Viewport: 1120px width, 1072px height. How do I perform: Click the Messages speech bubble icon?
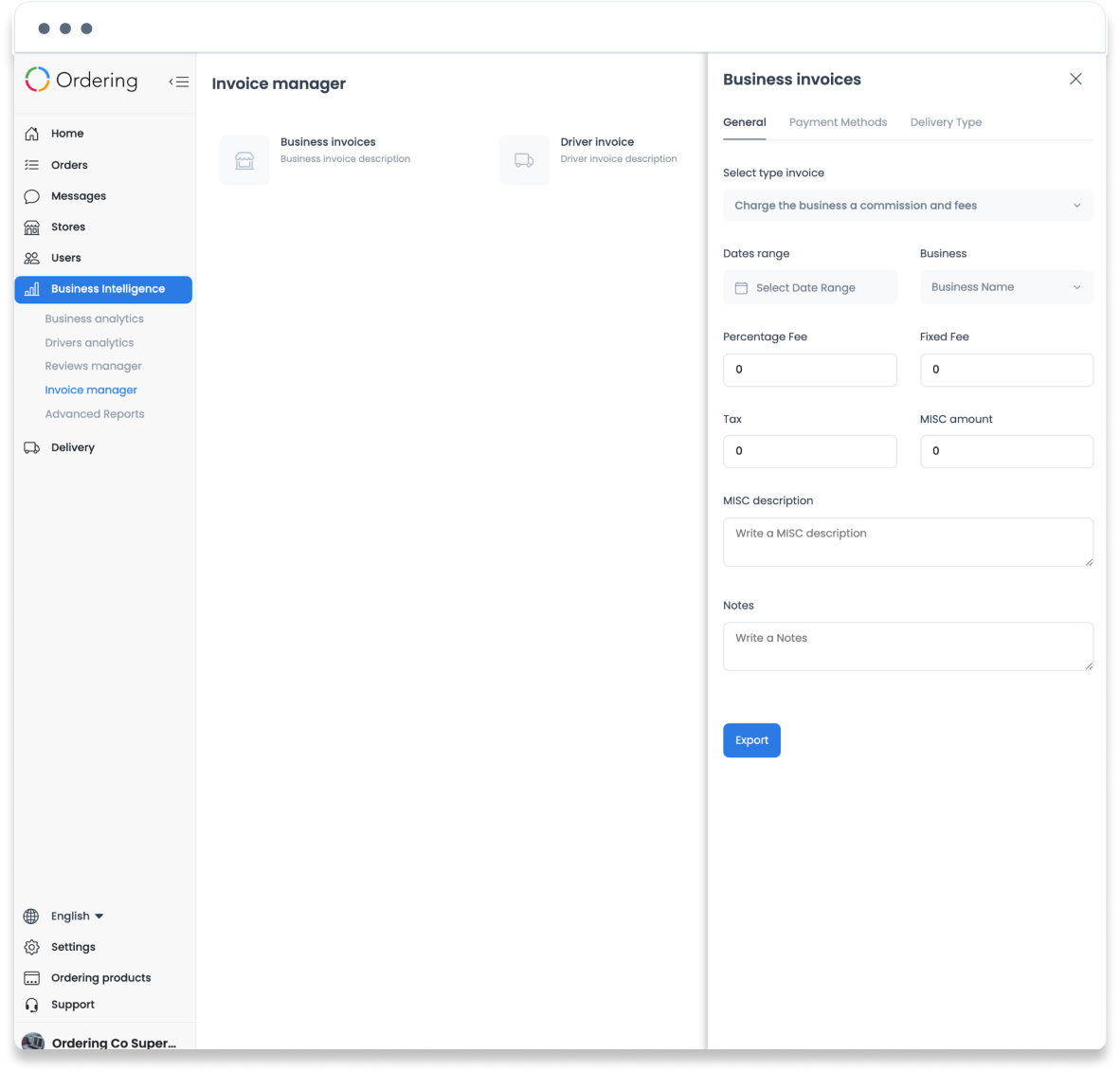31,196
